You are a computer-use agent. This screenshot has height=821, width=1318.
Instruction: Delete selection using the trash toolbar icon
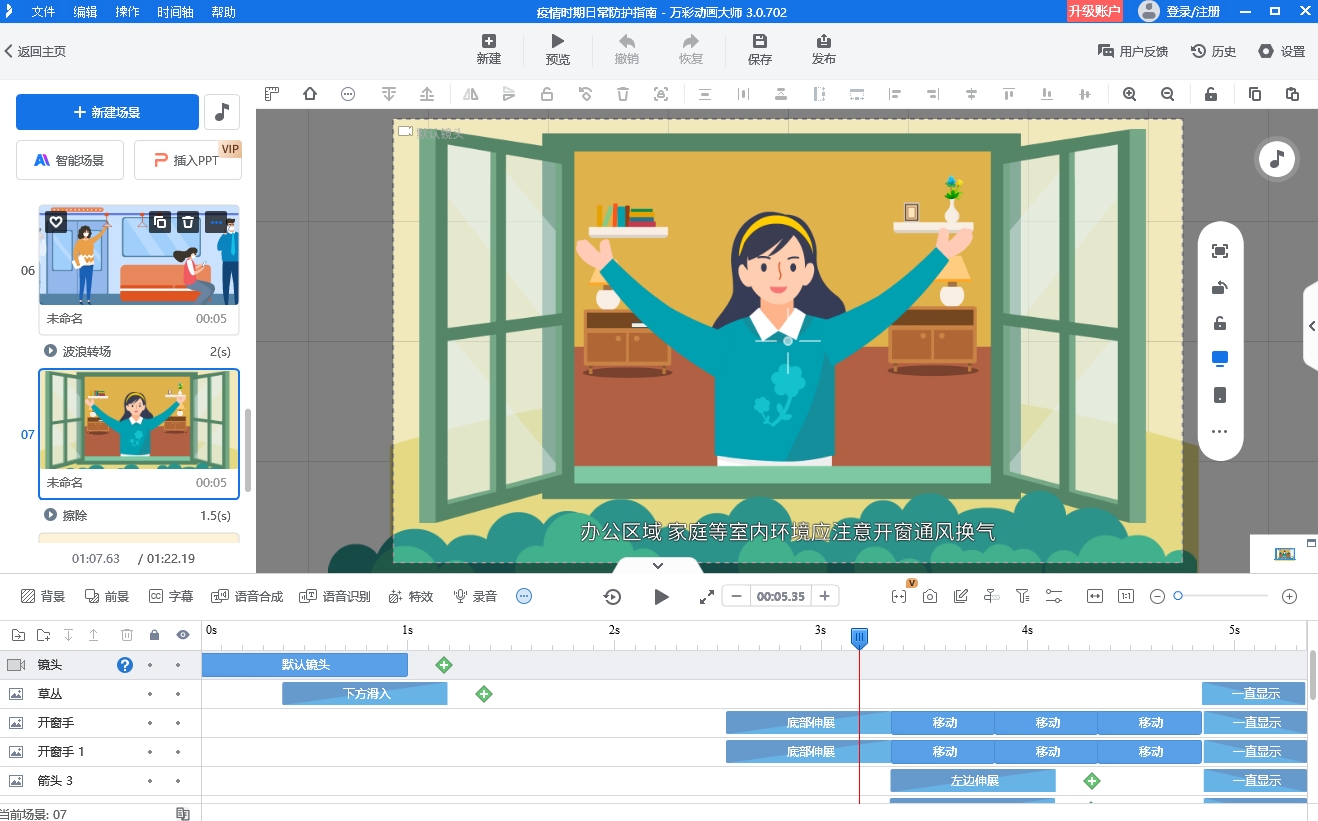coord(623,94)
